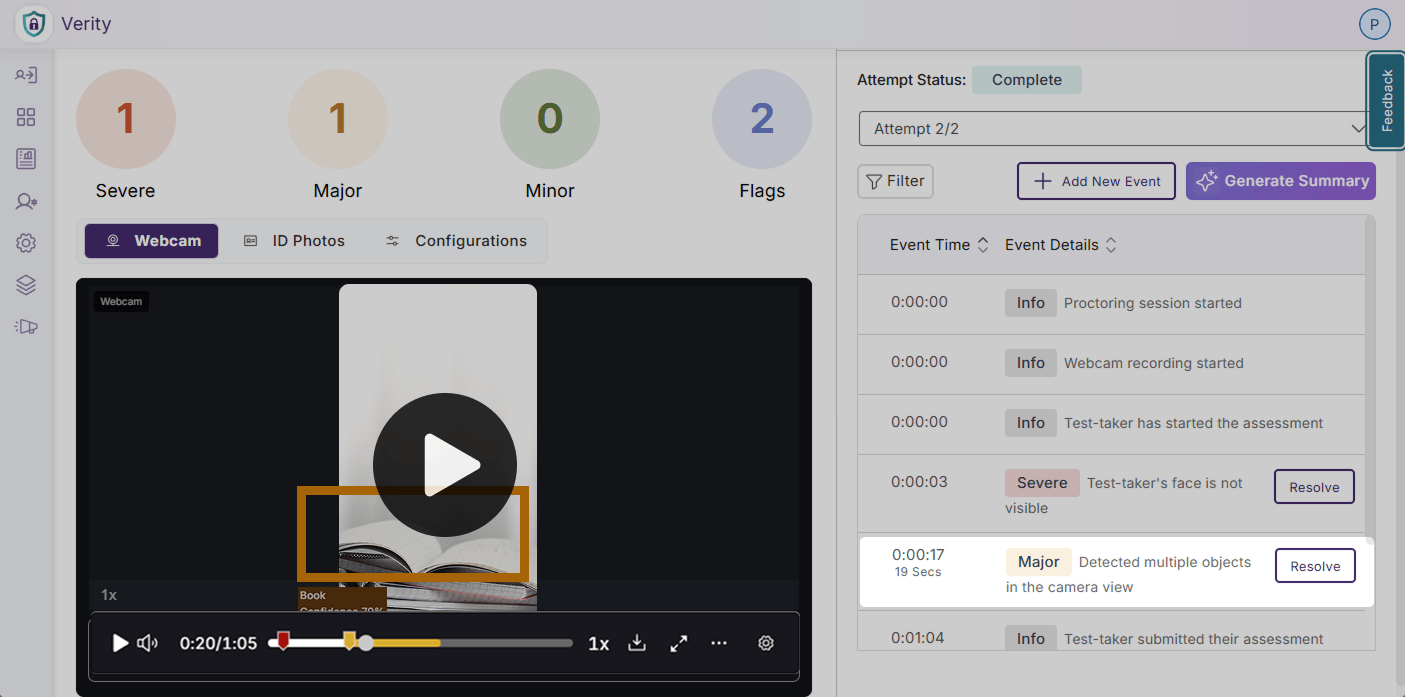Jump to the red severe marker on timeline
Screen dimensions: 1405x697
tap(283, 640)
